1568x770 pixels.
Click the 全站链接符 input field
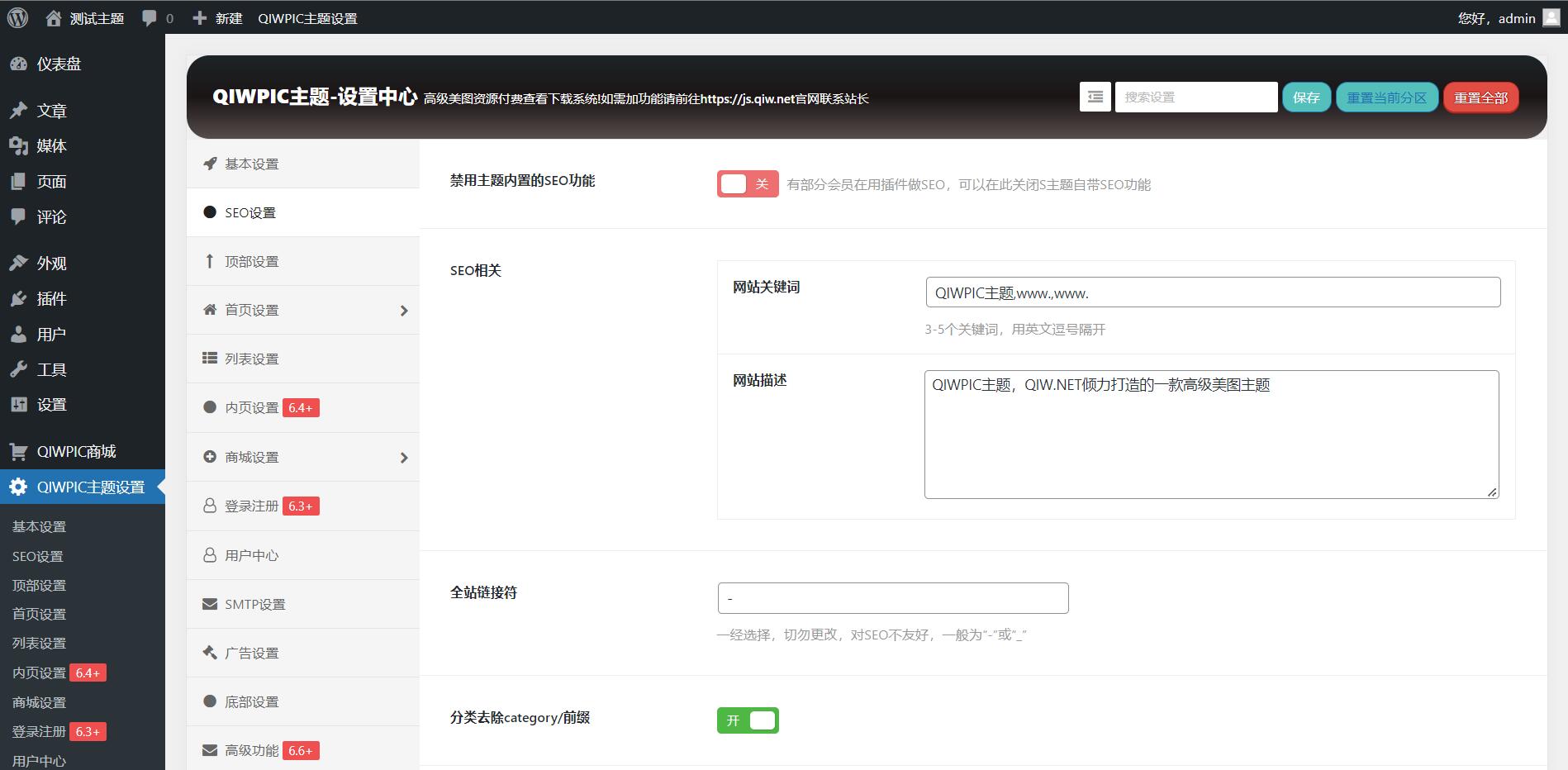click(893, 598)
